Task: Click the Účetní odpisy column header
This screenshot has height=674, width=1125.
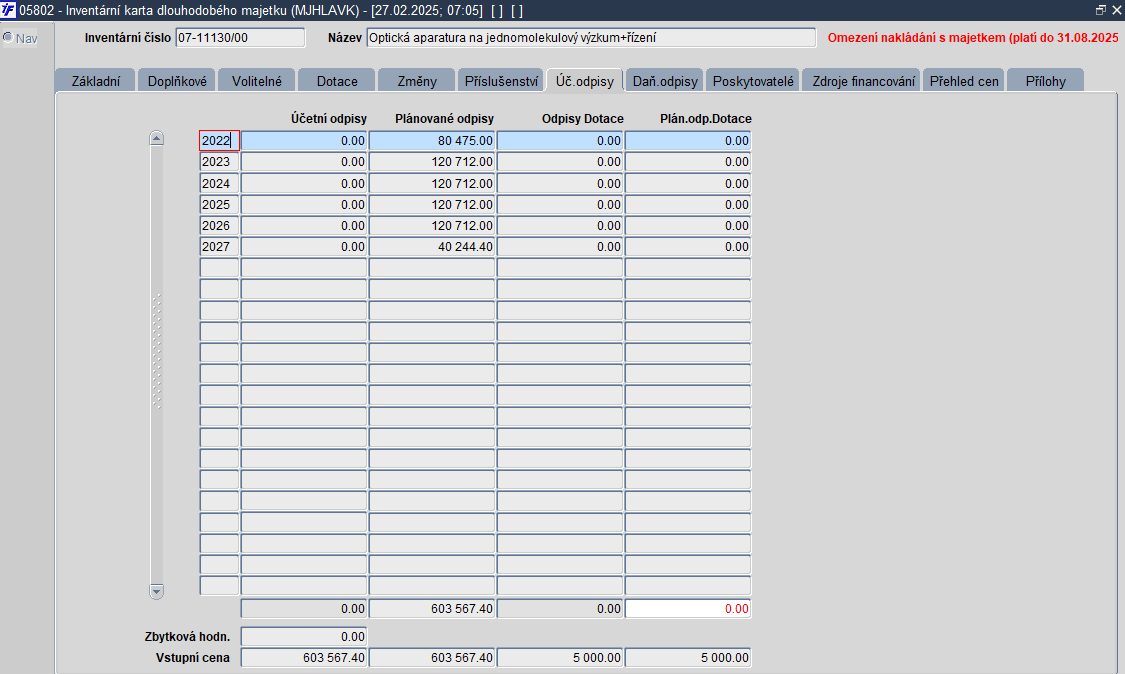Action: (329, 118)
